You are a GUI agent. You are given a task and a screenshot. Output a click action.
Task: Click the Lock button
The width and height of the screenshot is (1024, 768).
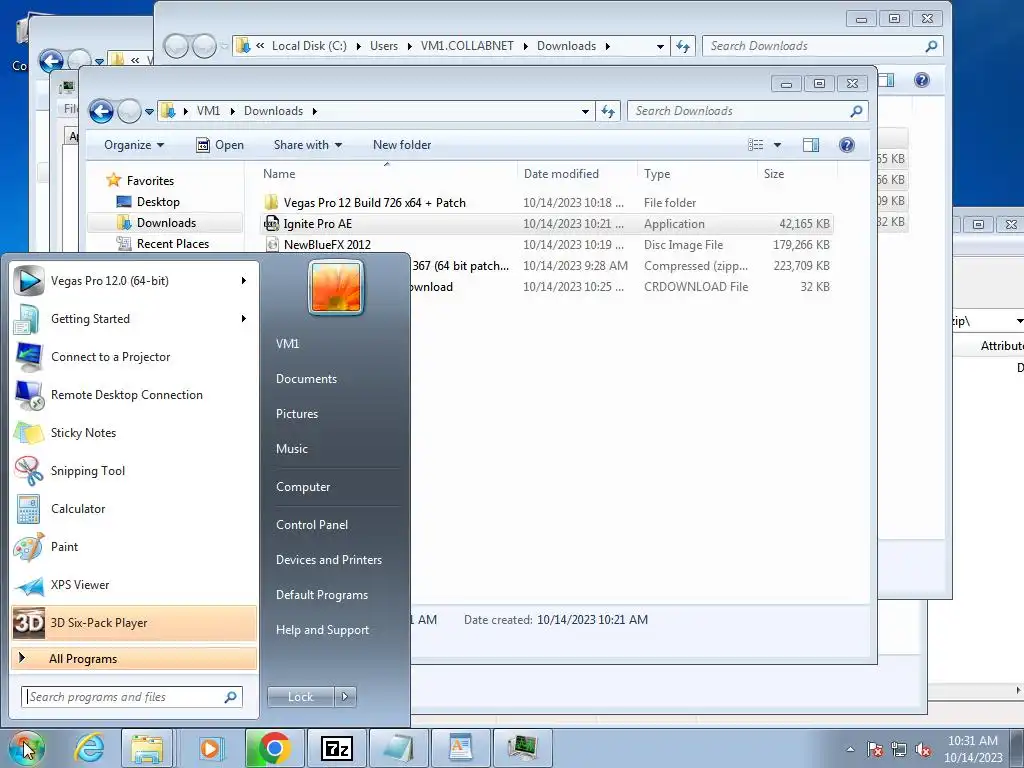pos(300,697)
